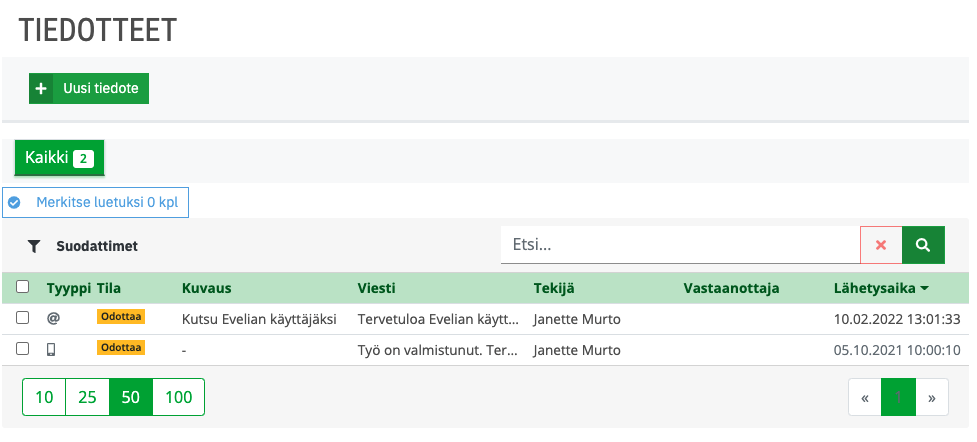Click the mobile phone type icon
Image resolution: width=977 pixels, height=442 pixels.
tap(52, 350)
